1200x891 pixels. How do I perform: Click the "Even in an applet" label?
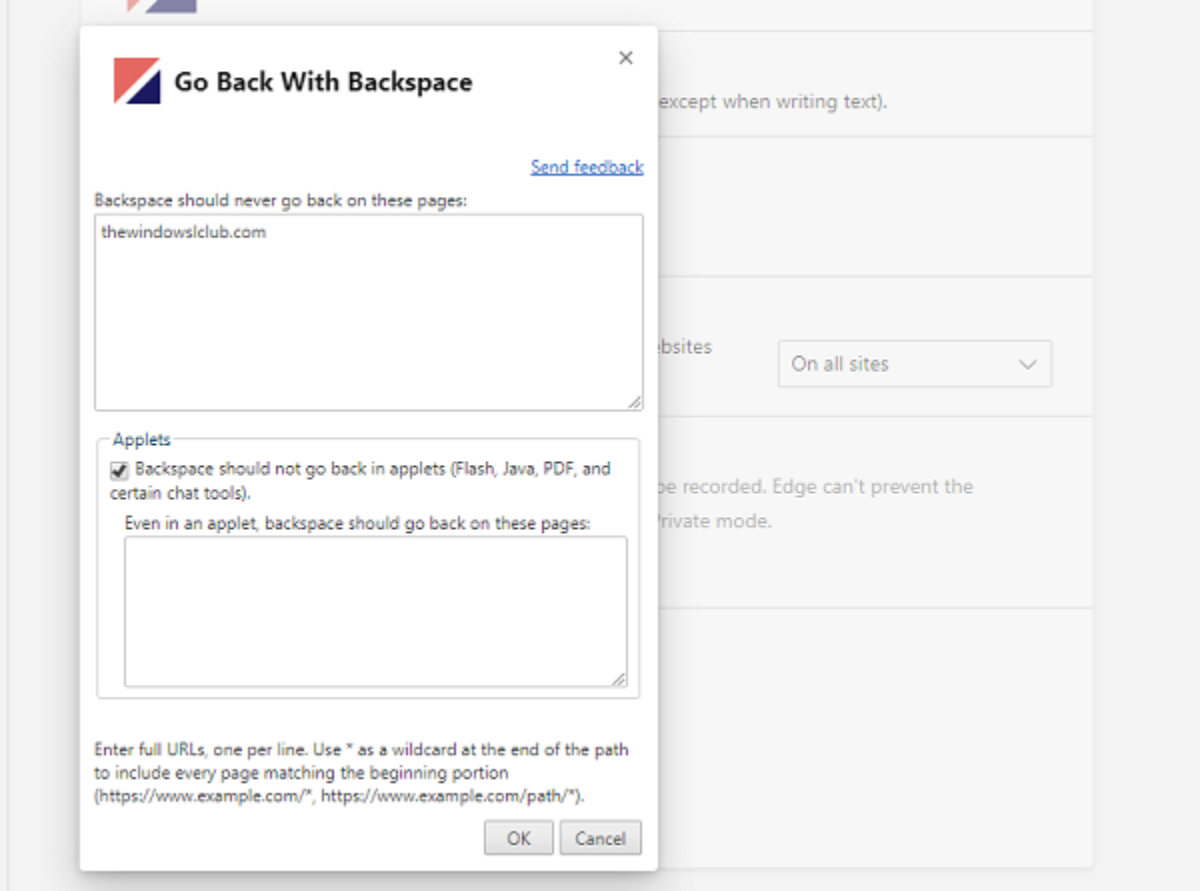(x=357, y=522)
